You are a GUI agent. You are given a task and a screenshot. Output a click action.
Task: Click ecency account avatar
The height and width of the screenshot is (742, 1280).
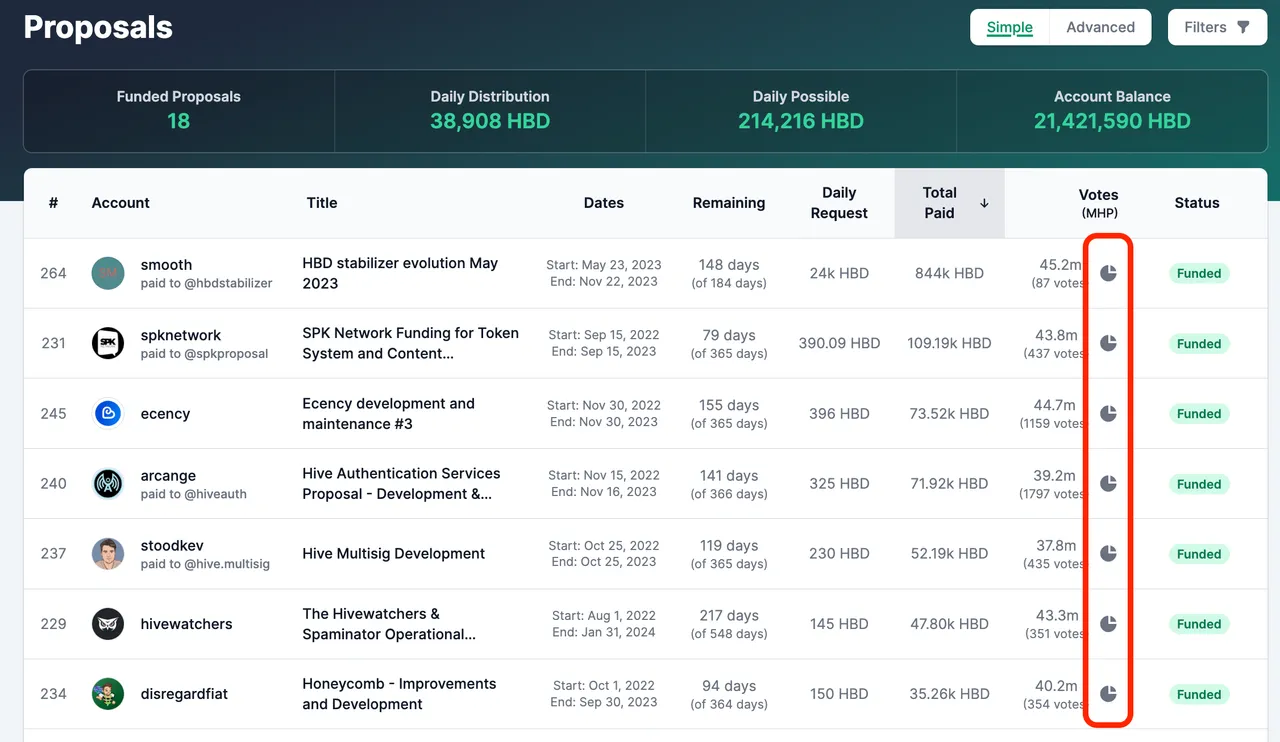[x=108, y=413]
